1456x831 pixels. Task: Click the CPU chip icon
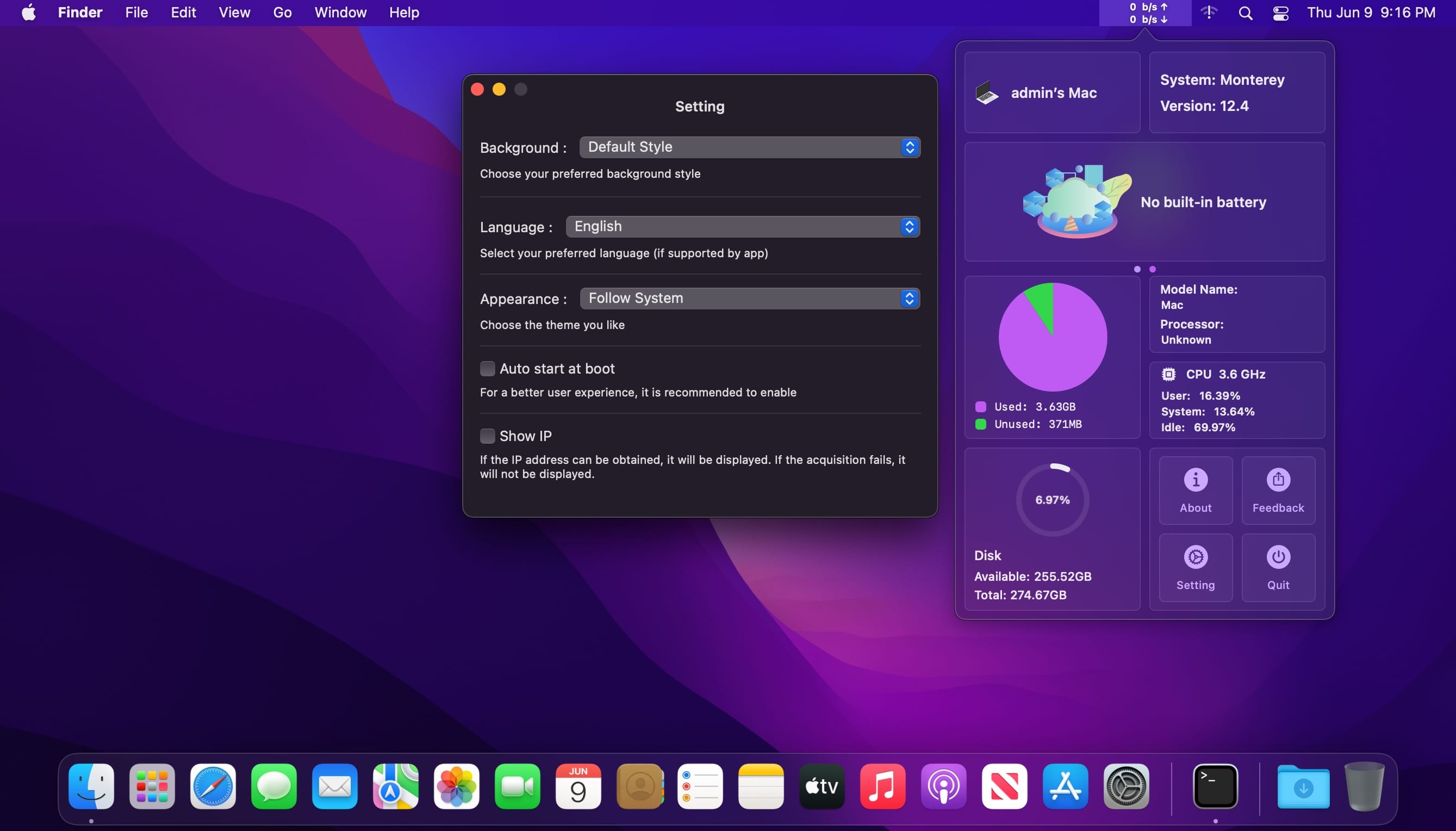(1168, 374)
